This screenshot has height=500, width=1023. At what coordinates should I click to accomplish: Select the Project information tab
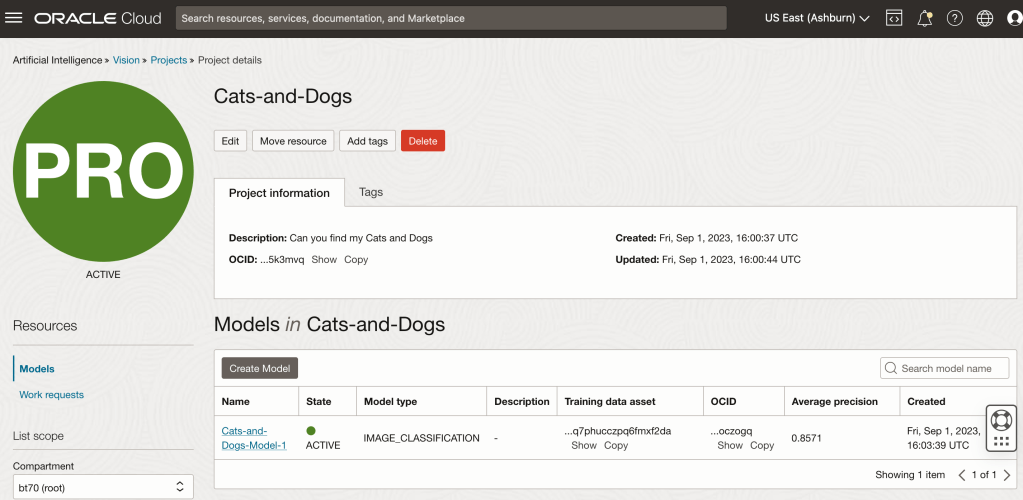tap(279, 193)
